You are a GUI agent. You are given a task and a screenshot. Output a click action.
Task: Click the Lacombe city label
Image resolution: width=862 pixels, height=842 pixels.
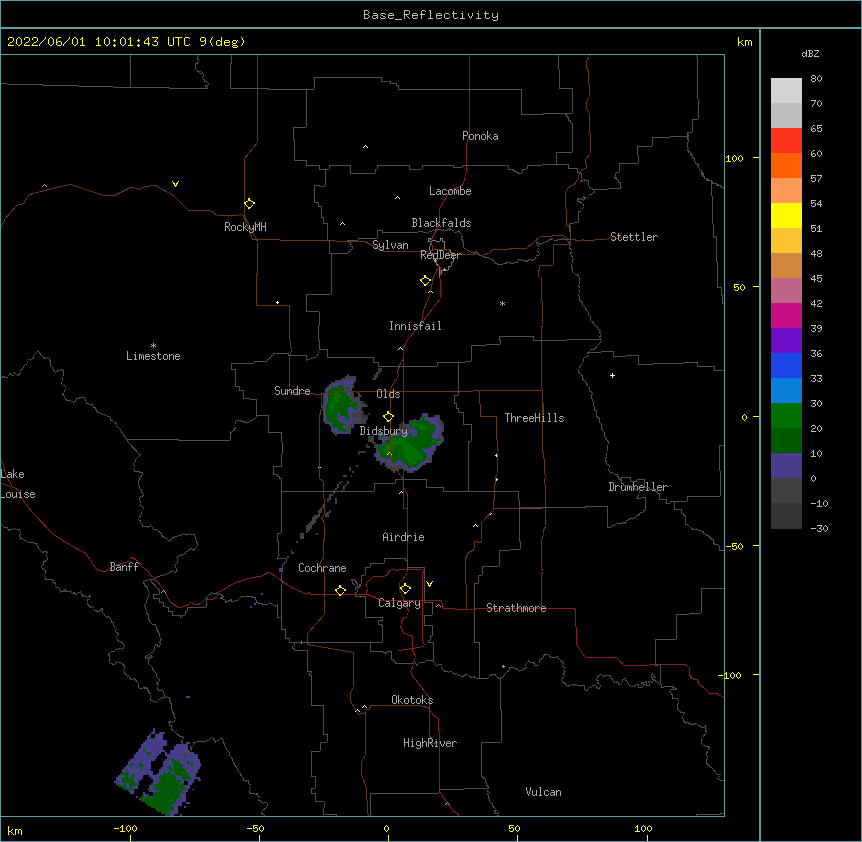(x=450, y=191)
